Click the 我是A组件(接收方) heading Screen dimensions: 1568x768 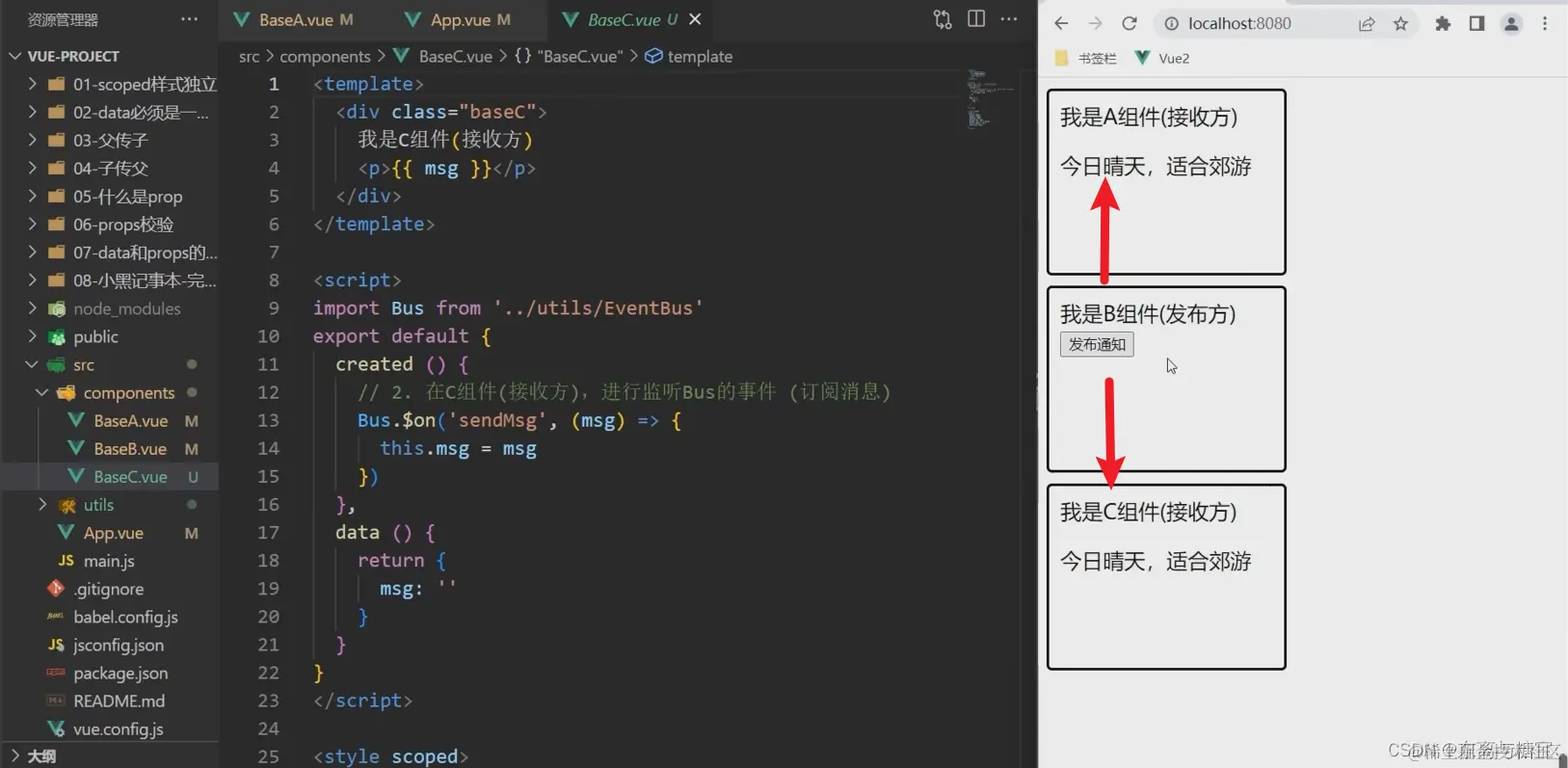coord(1149,118)
